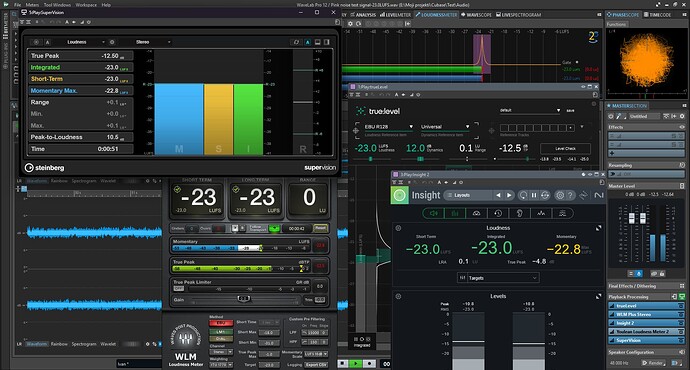Open the WLM Channel Stereo dropdown

point(221,352)
